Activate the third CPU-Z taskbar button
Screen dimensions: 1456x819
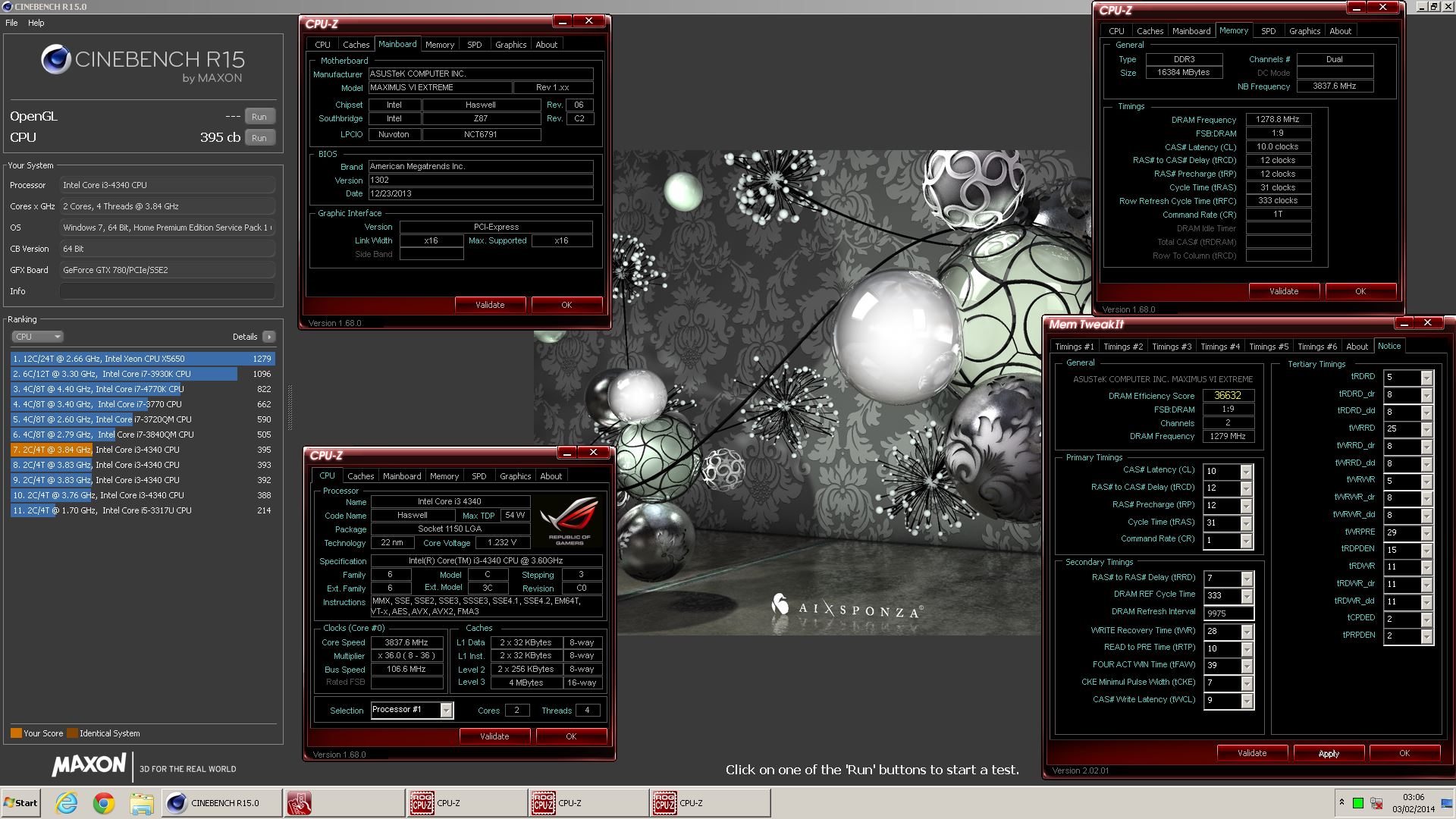pyautogui.click(x=711, y=803)
